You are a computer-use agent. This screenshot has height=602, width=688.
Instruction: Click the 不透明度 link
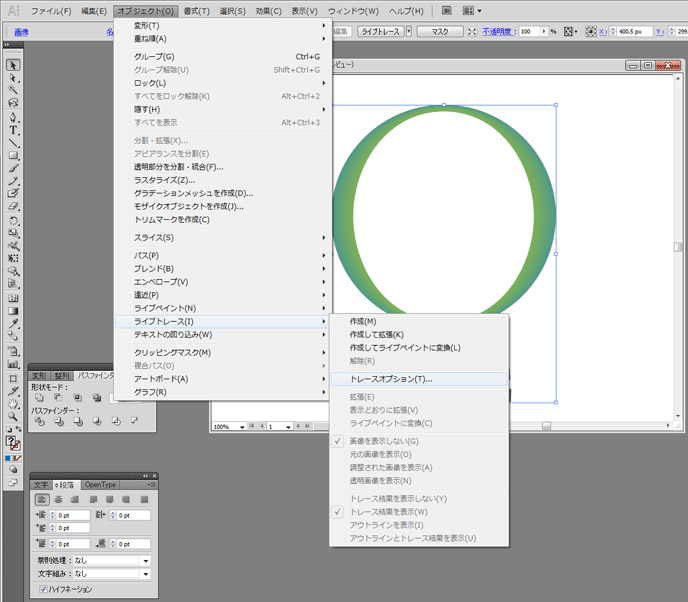click(497, 32)
